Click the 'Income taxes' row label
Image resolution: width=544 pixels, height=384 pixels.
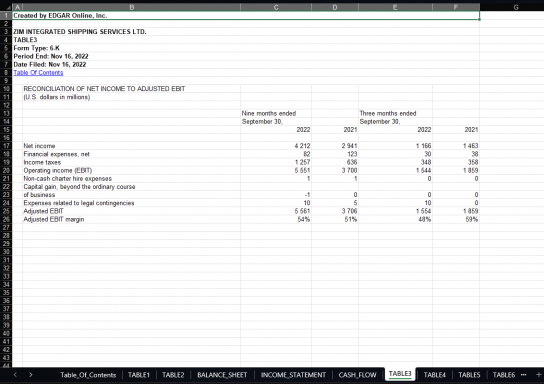[42, 162]
